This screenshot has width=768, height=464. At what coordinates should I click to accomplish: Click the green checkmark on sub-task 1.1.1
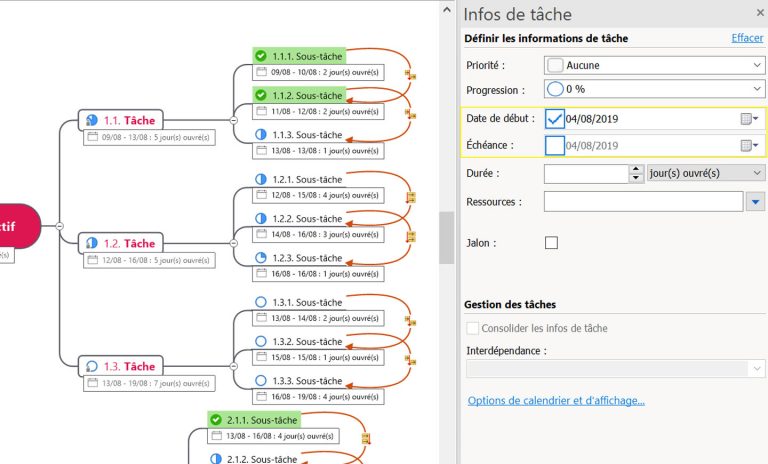point(261,57)
